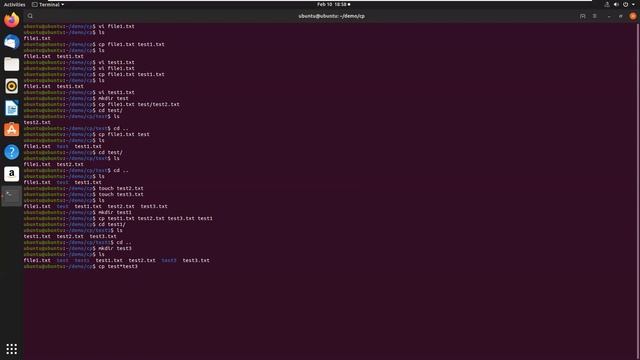This screenshot has width=640, height=360.
Task: Open the terminal hamburger menu
Action: [x=595, y=16]
